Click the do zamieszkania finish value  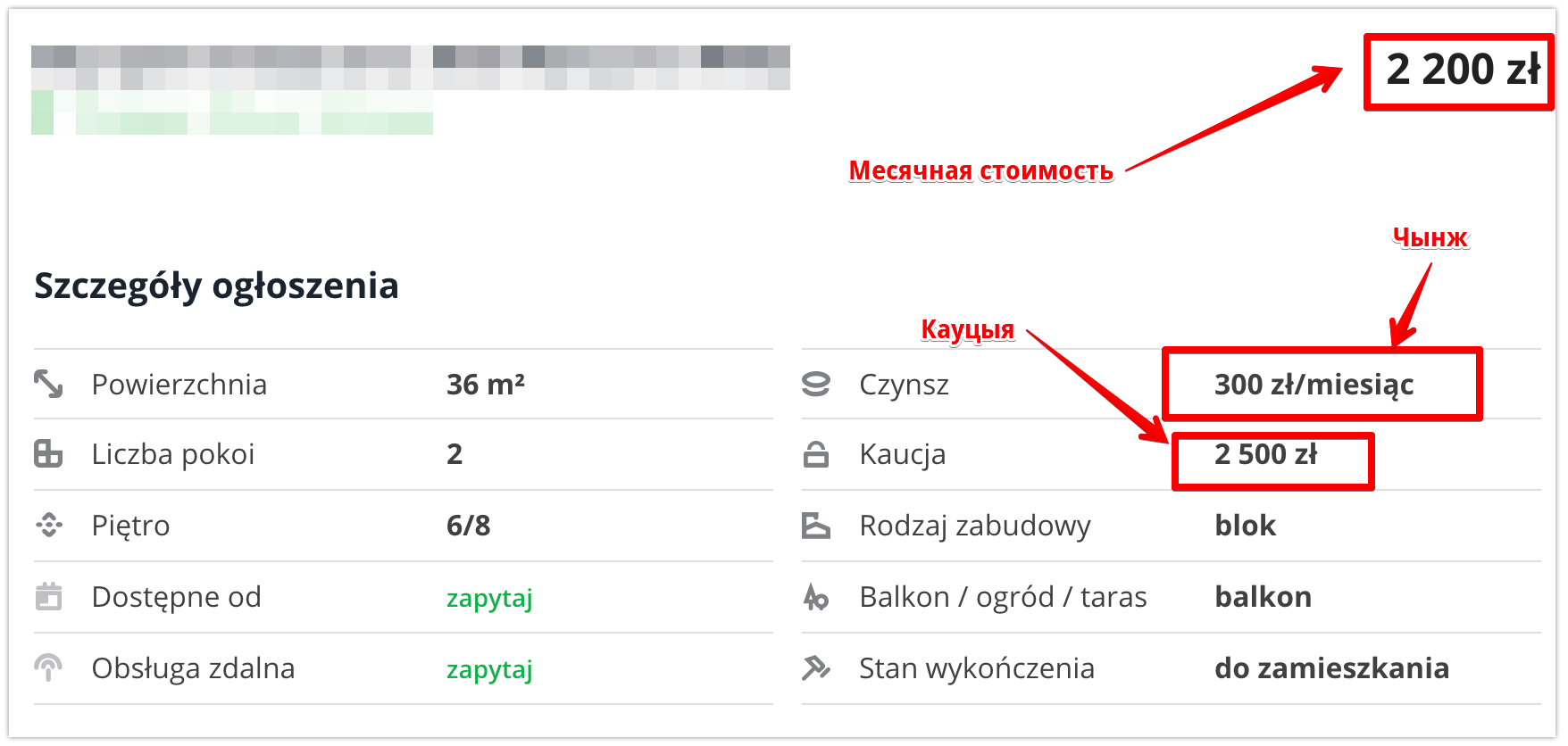pyautogui.click(x=1331, y=668)
